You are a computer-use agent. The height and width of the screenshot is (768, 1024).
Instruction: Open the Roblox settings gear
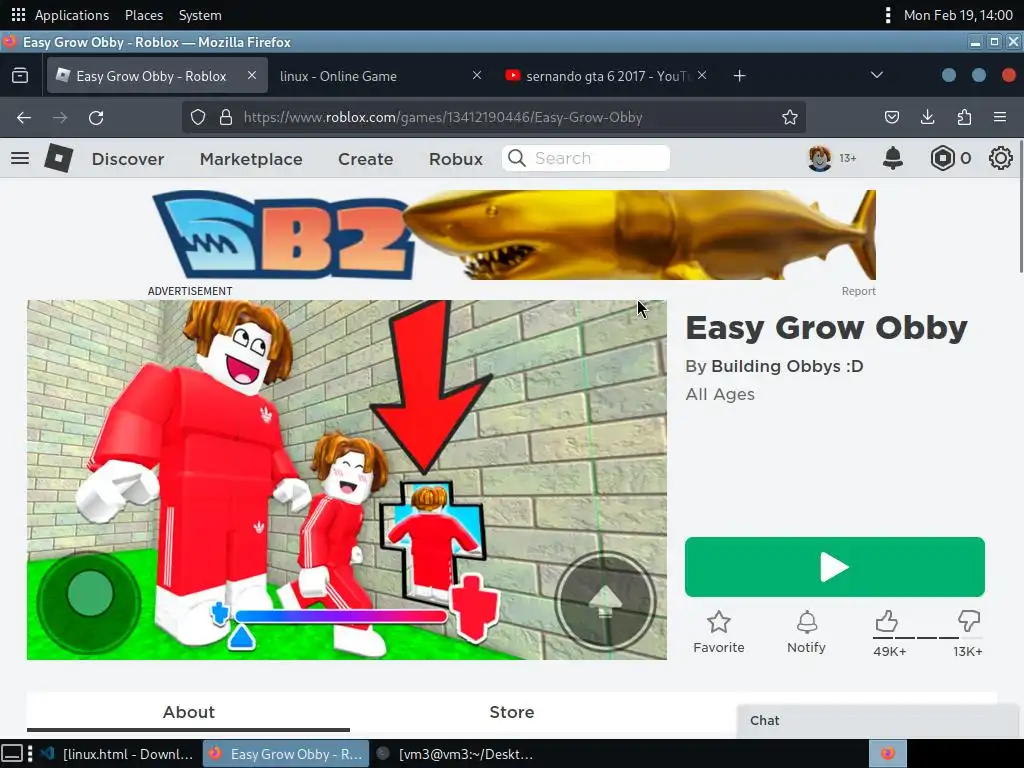pos(1000,158)
